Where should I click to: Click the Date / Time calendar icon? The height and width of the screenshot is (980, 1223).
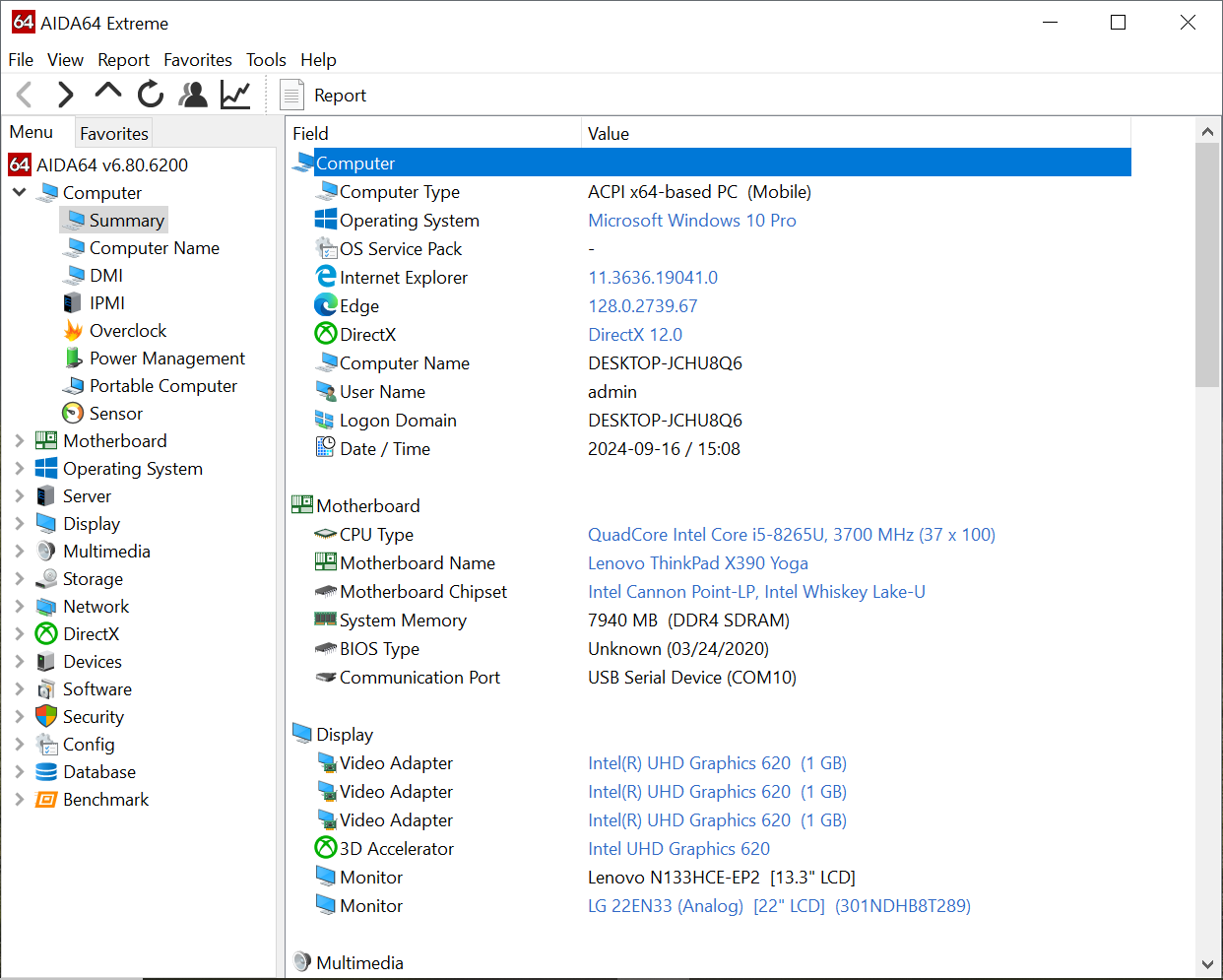326,448
